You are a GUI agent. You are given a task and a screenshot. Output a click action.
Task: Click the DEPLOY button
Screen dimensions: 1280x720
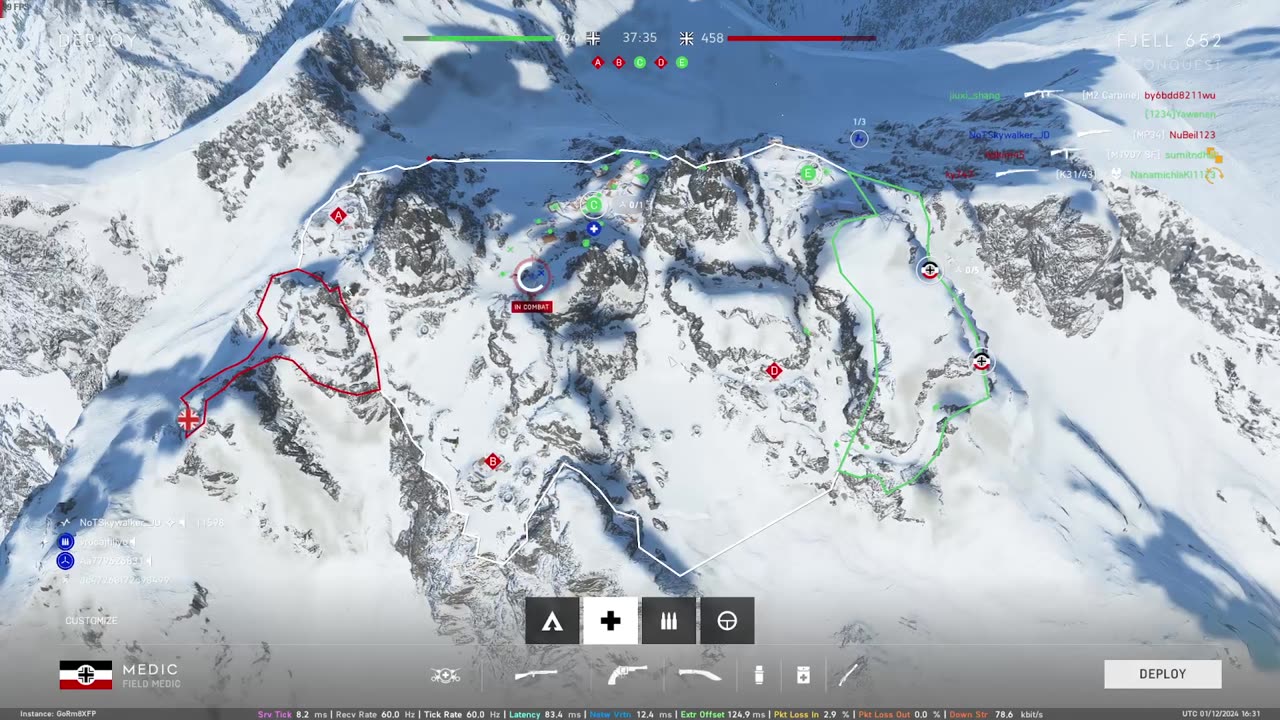(x=1163, y=674)
